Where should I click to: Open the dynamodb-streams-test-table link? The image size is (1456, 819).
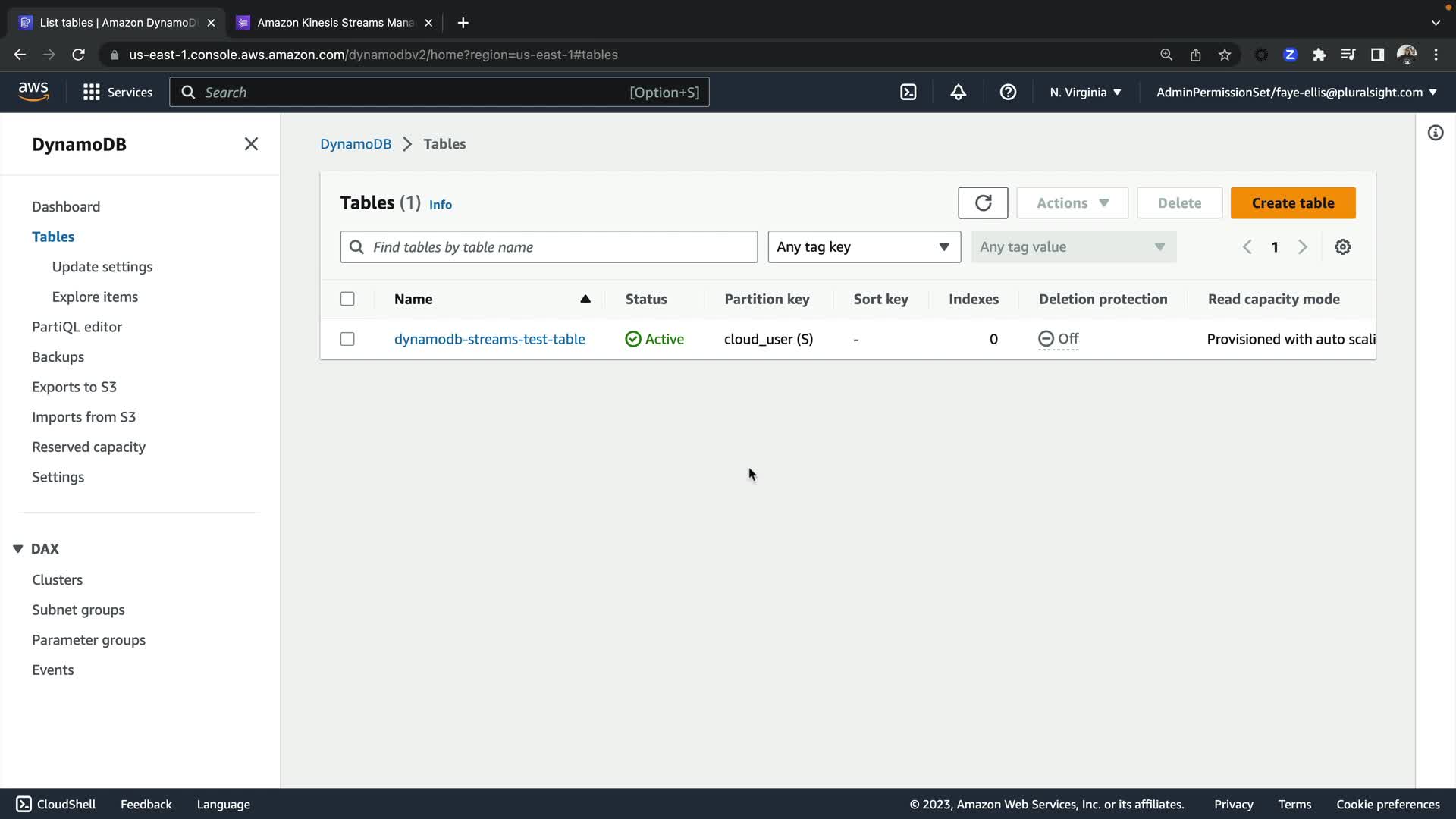point(489,339)
